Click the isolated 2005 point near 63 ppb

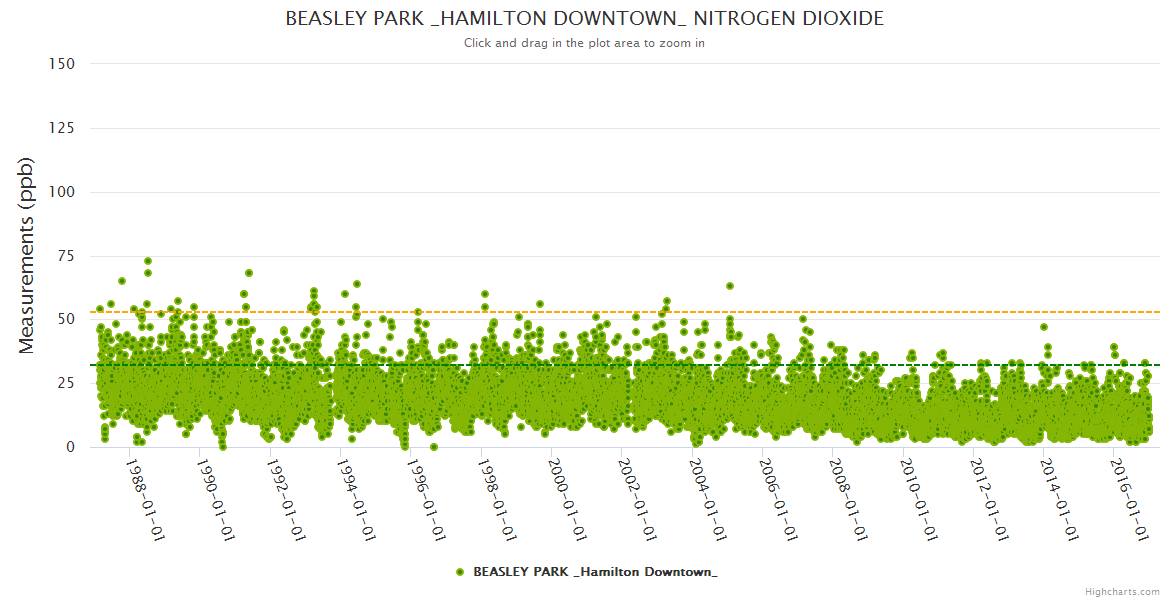click(730, 286)
